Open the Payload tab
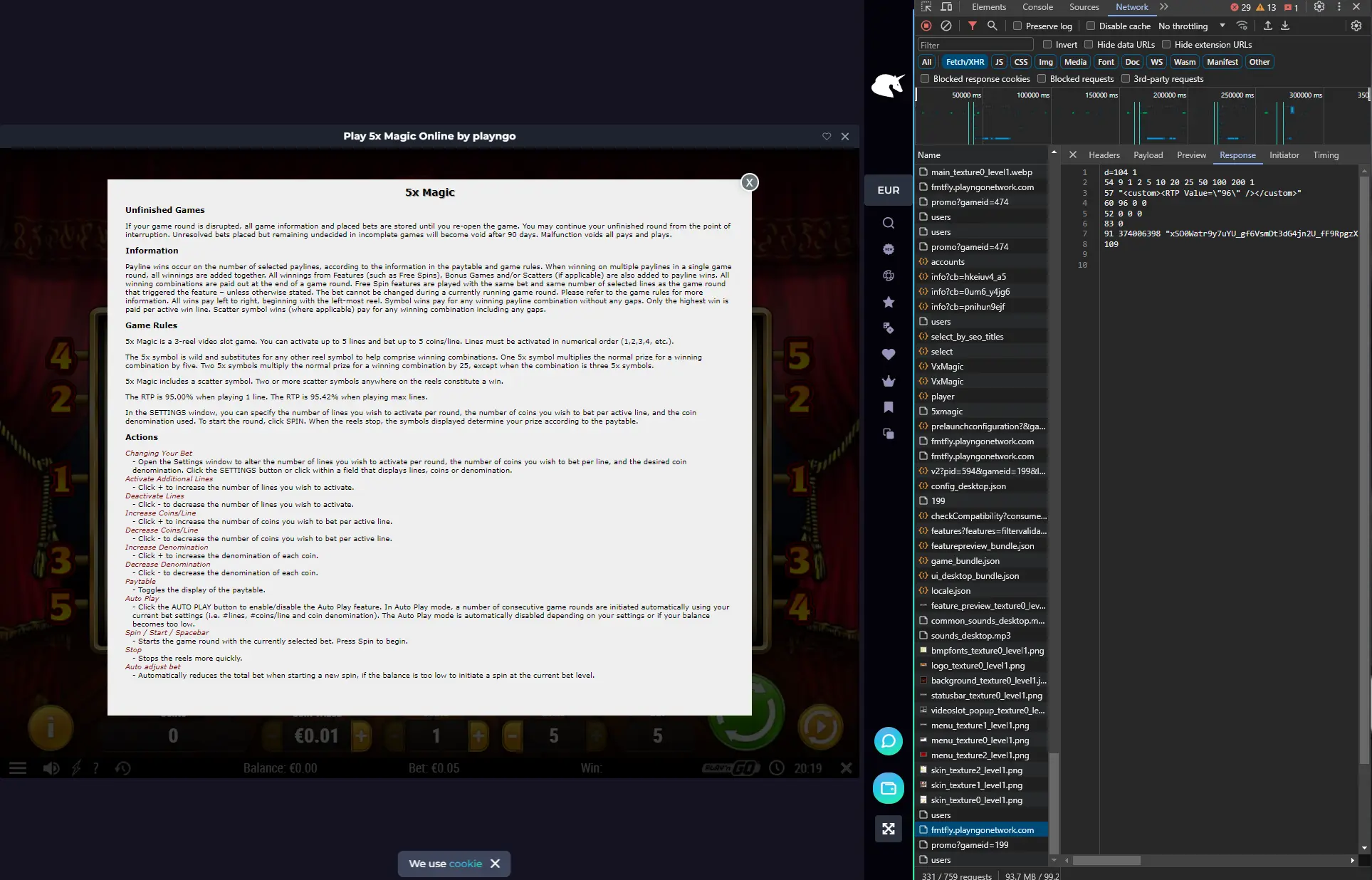The height and width of the screenshot is (880, 1372). [x=1148, y=154]
